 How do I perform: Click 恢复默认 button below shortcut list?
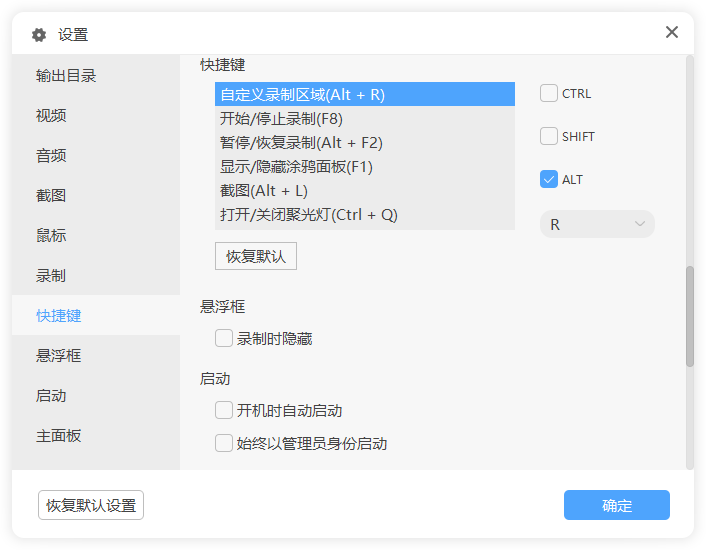coord(256,256)
